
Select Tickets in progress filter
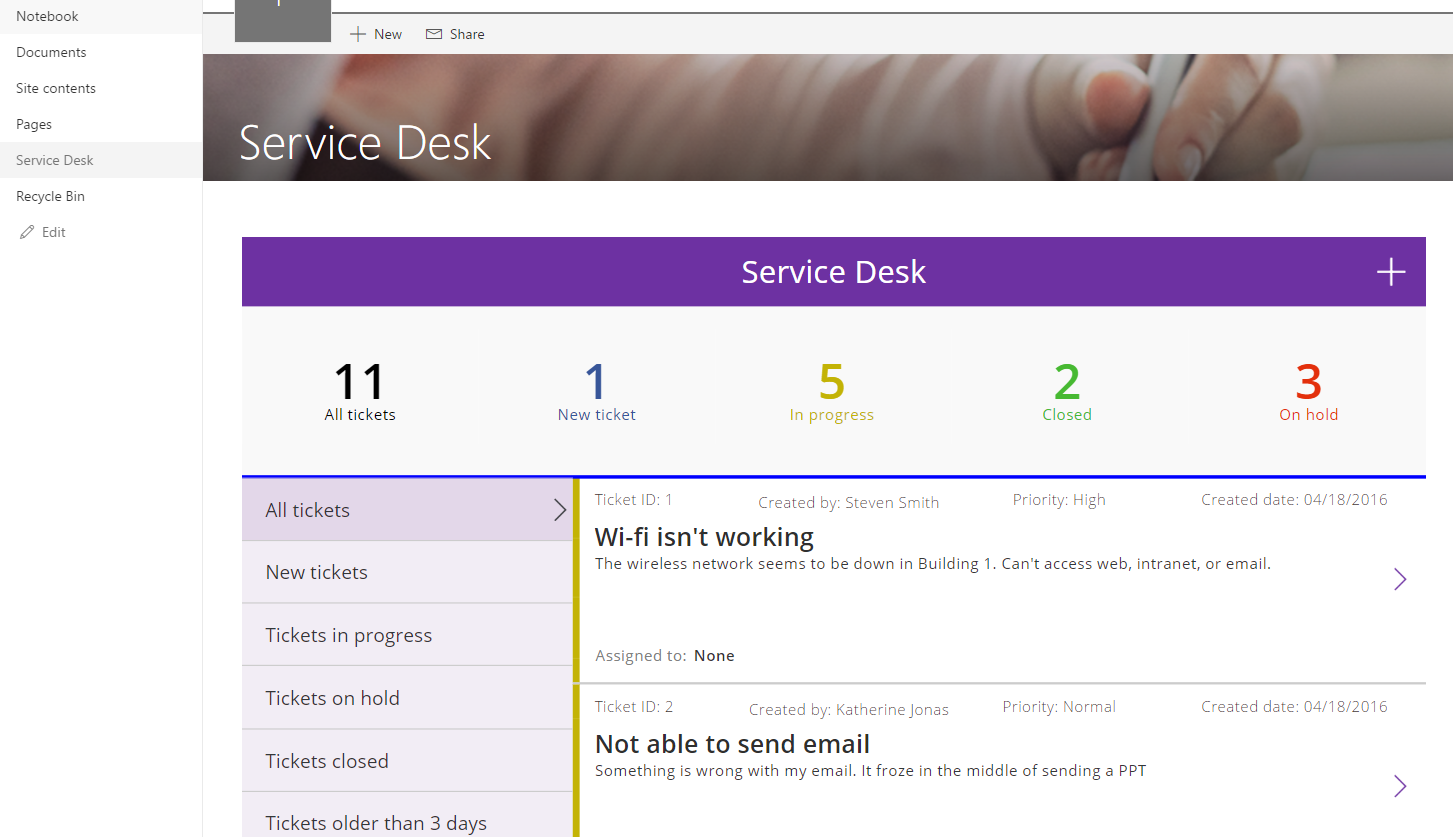[348, 635]
